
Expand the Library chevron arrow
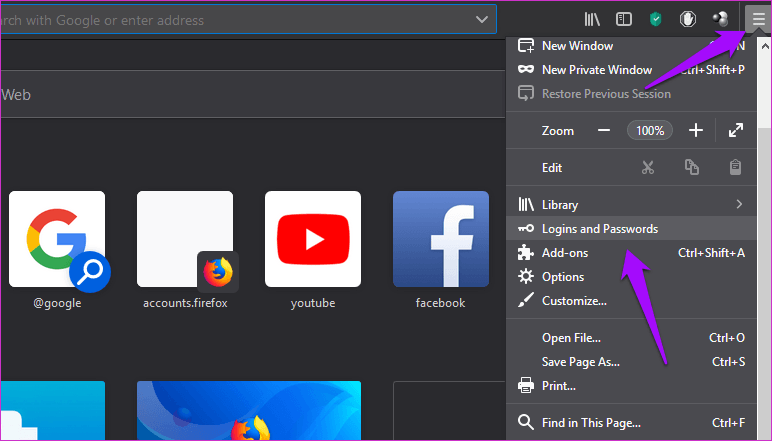coord(739,204)
